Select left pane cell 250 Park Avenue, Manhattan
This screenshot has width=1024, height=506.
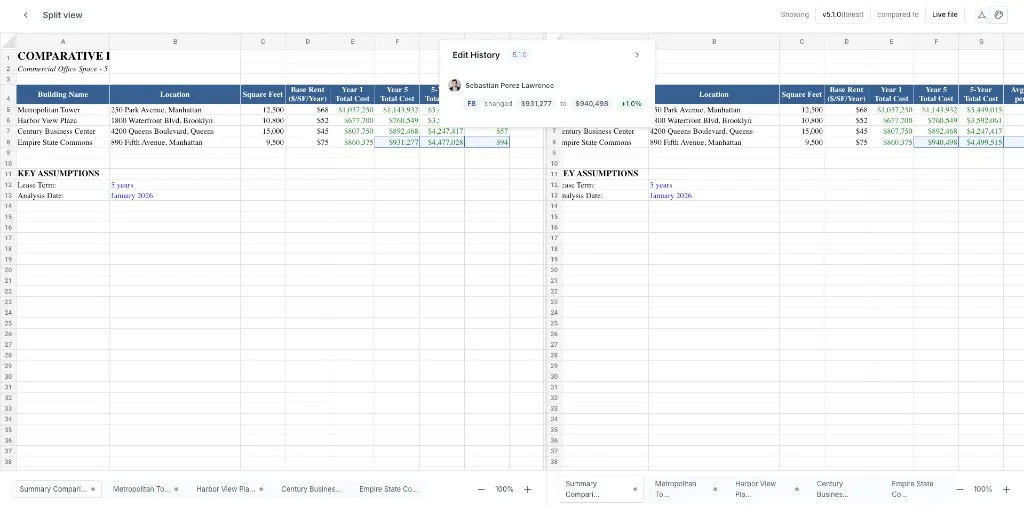pos(175,110)
